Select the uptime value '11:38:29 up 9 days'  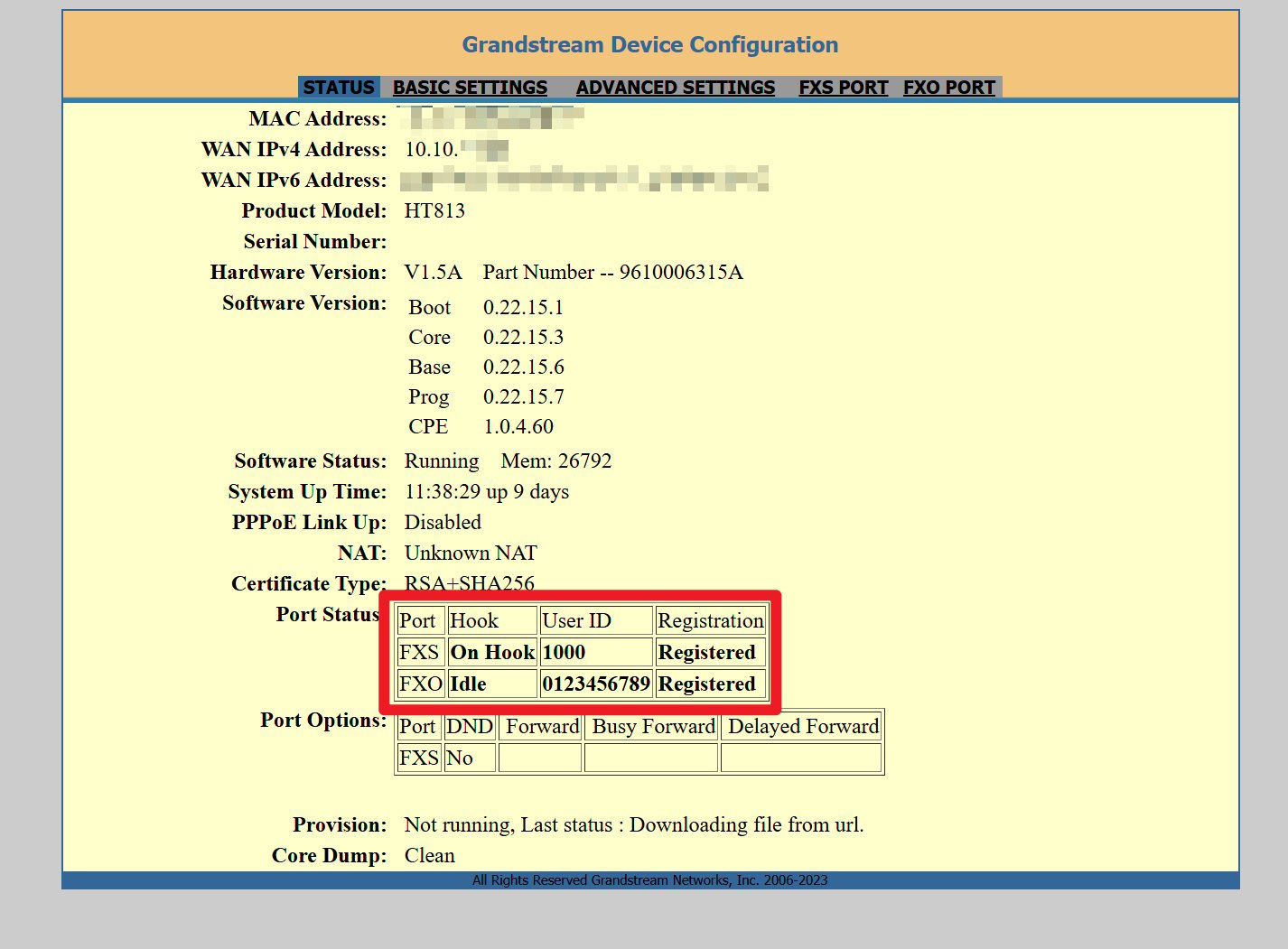click(x=487, y=492)
